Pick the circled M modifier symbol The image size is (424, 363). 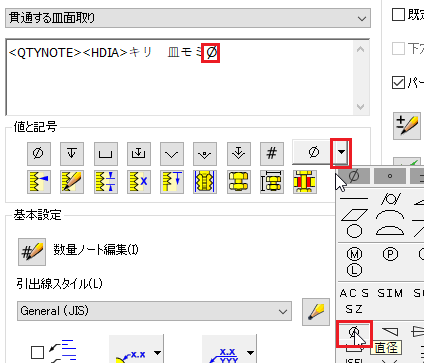pos(354,255)
